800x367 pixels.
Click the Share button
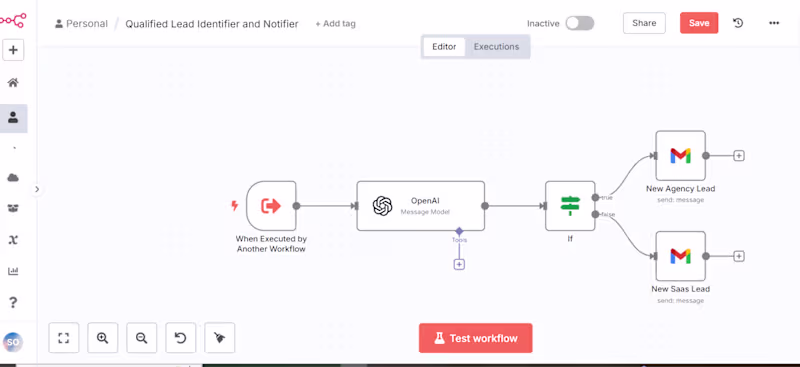(644, 23)
